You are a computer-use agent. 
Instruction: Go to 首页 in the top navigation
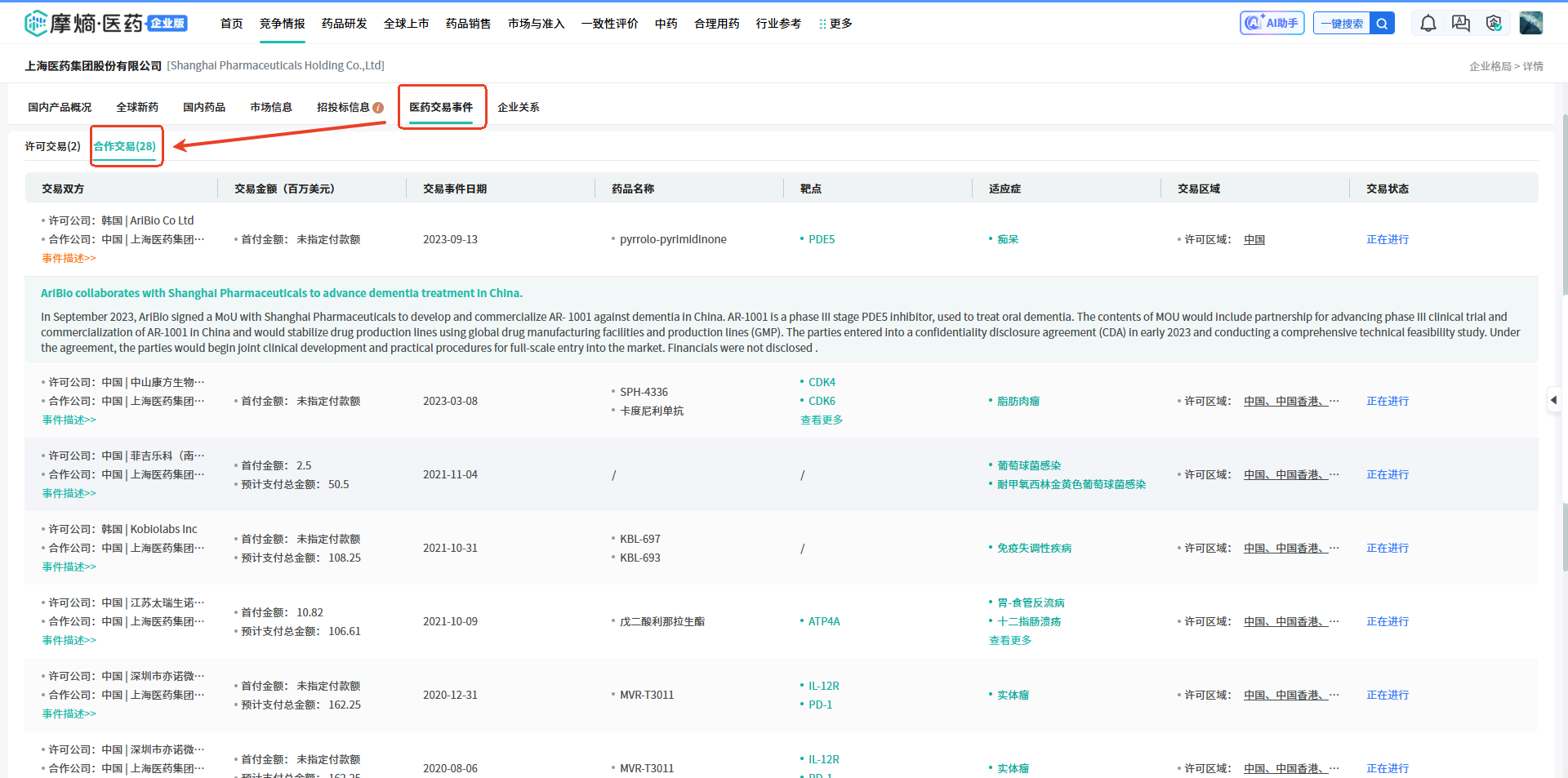click(x=231, y=24)
